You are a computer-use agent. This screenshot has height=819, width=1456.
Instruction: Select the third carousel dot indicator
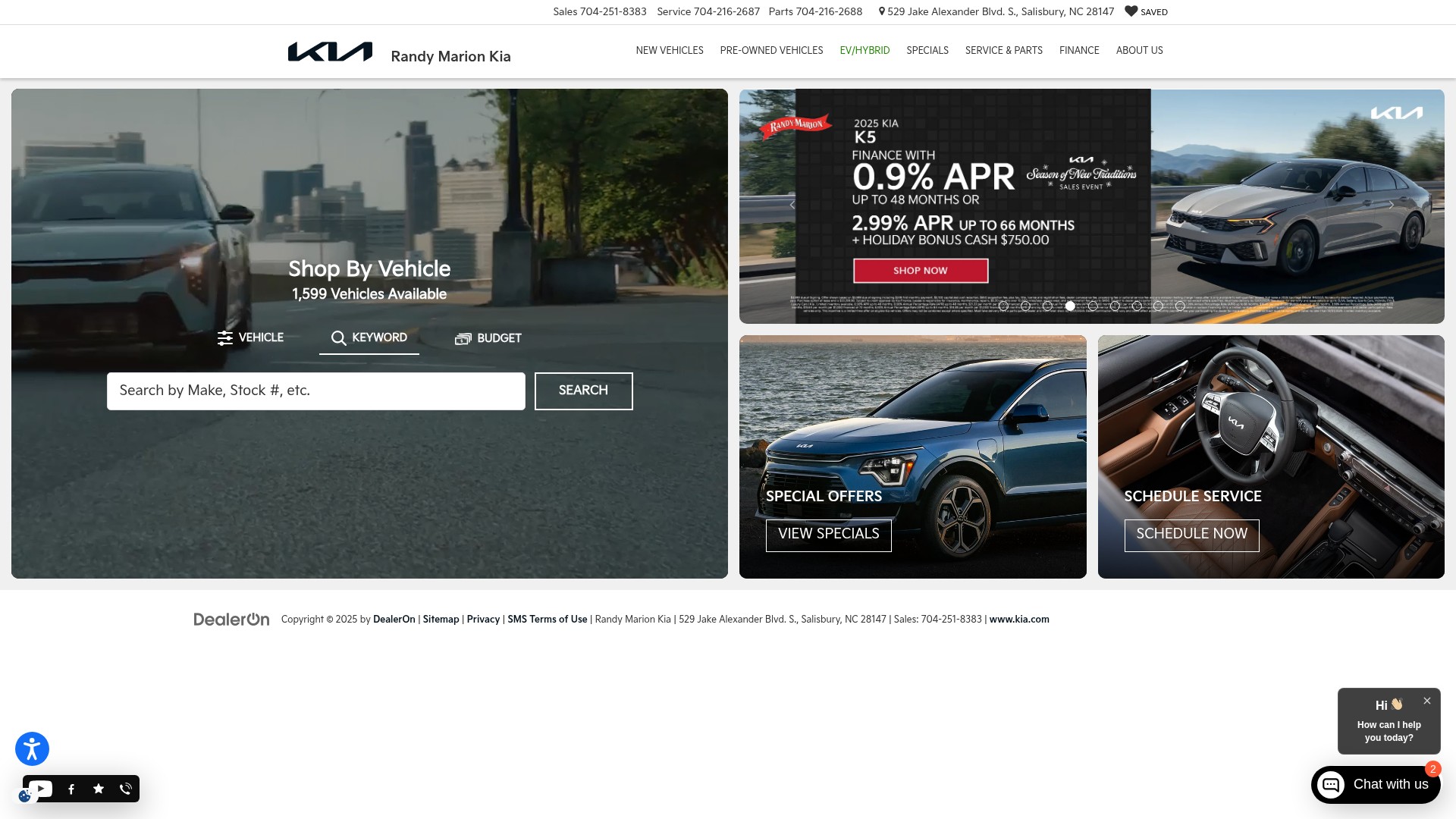tap(1047, 306)
